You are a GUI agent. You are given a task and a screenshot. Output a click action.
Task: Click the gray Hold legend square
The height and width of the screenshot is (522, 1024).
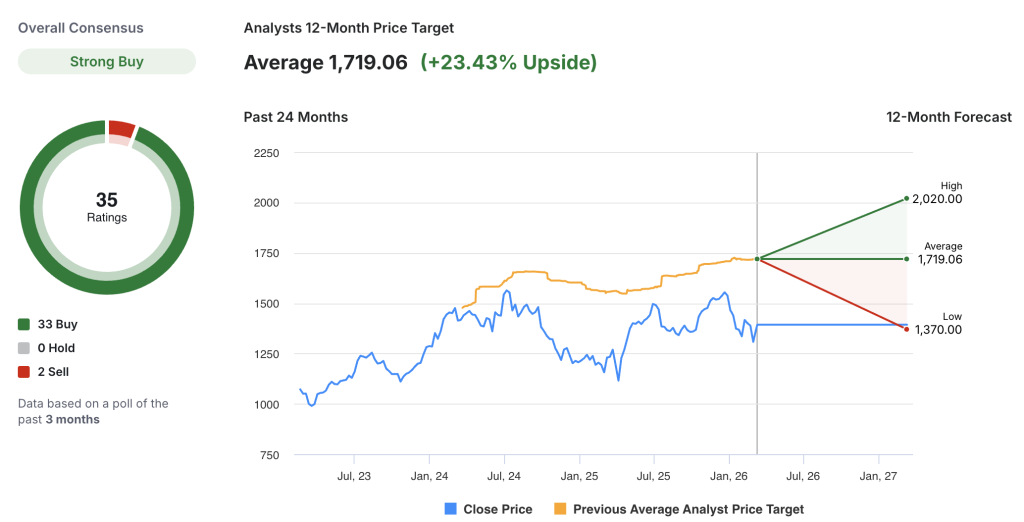pos(24,349)
